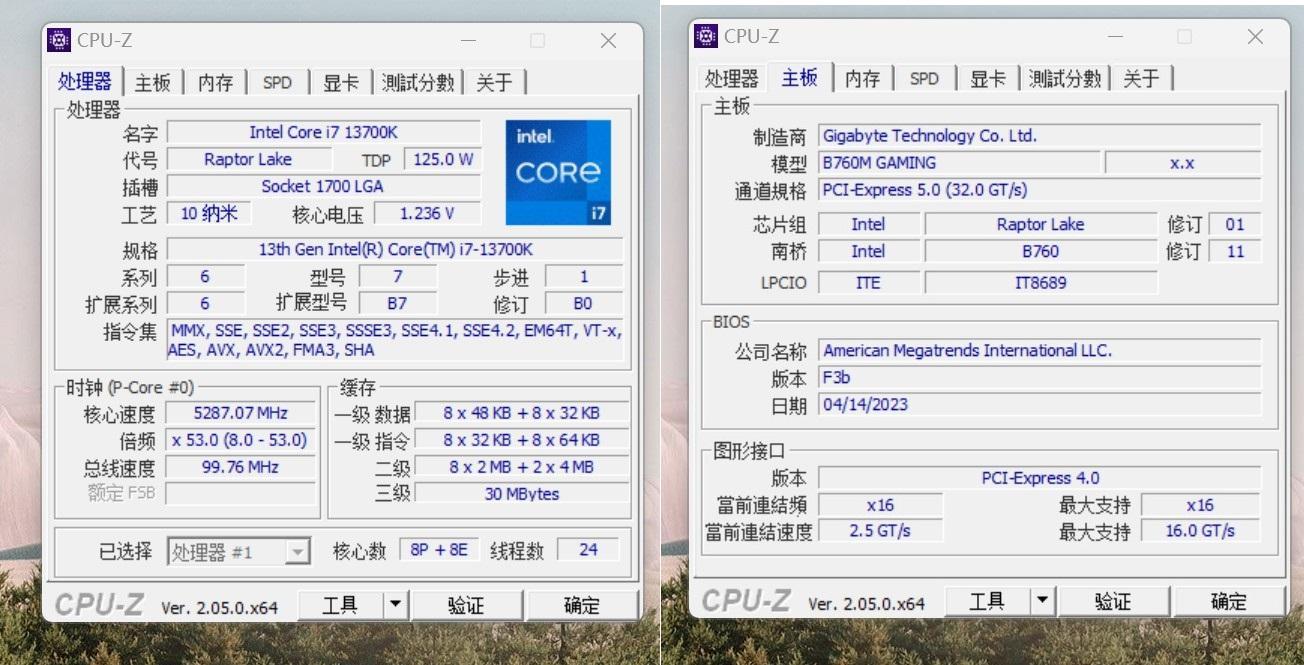1304x665 pixels.
Task: Click the 5287.07 MHz core speed value
Action: click(x=240, y=413)
